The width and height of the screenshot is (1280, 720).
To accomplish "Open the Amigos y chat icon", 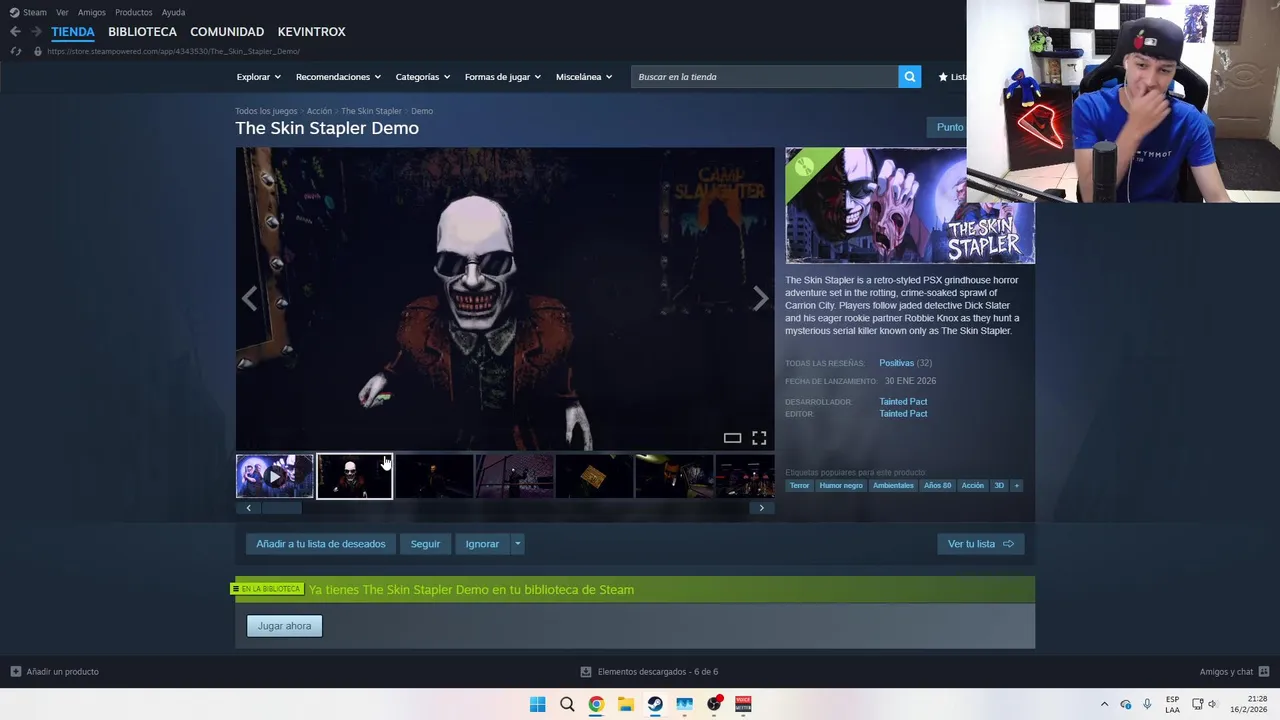I will point(1263,672).
